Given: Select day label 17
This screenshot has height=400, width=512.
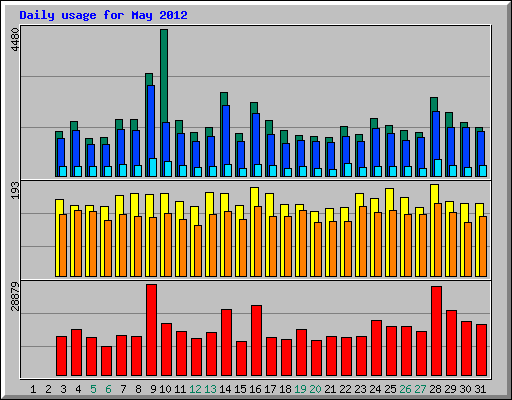Looking at the screenshot, I should point(270,389).
